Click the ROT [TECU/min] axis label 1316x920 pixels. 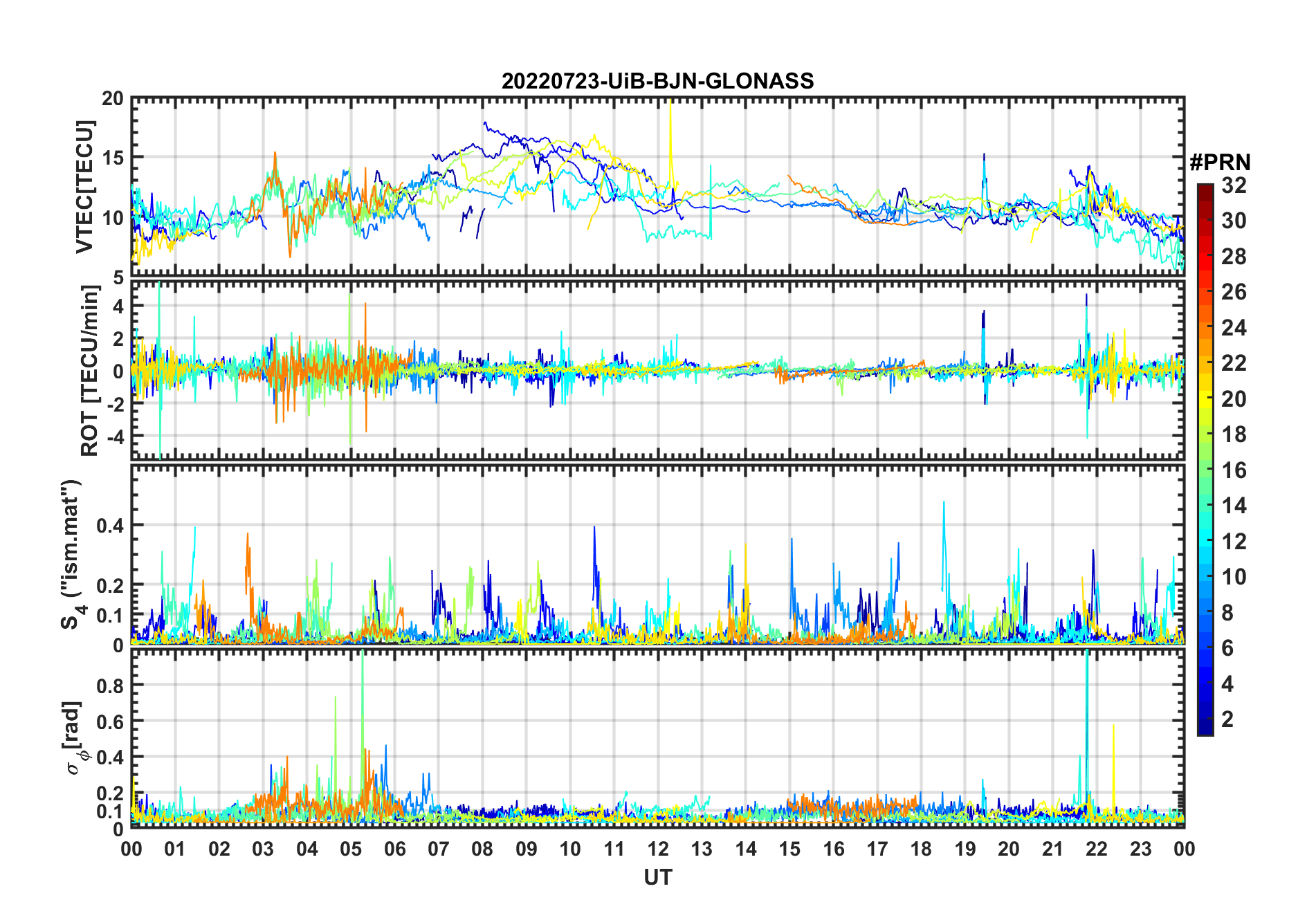coord(89,371)
